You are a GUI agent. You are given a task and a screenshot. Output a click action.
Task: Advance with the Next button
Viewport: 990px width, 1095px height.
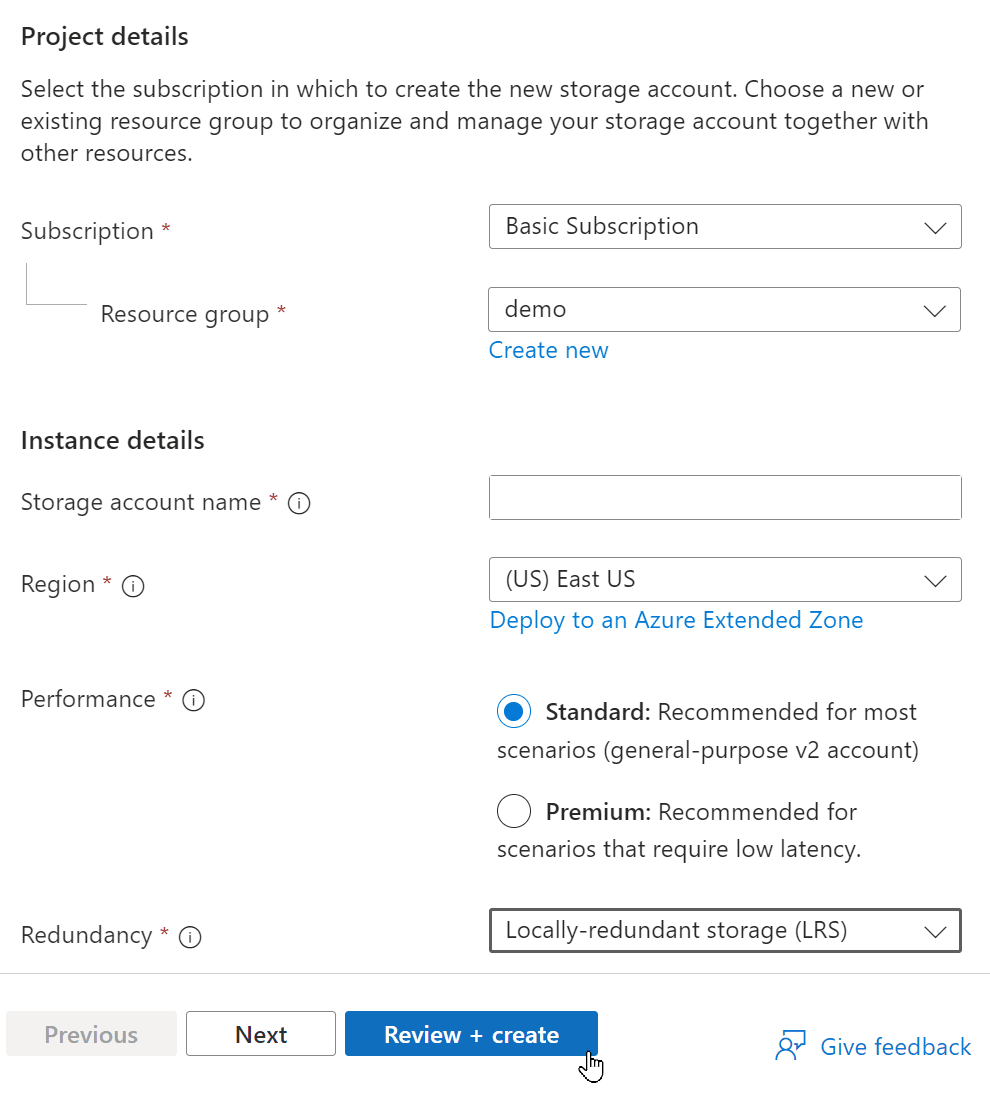click(x=260, y=1033)
